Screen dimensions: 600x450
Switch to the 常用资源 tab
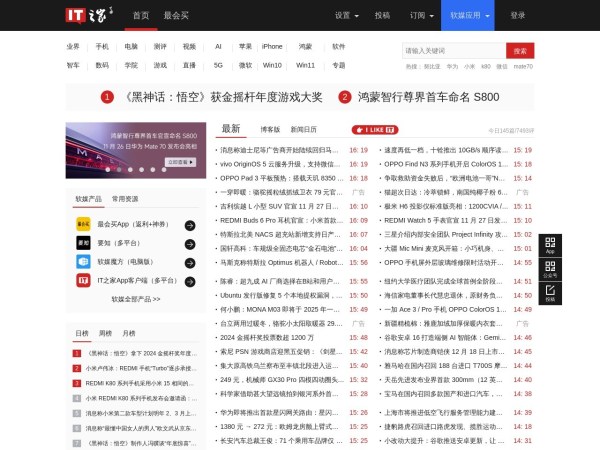pos(125,199)
